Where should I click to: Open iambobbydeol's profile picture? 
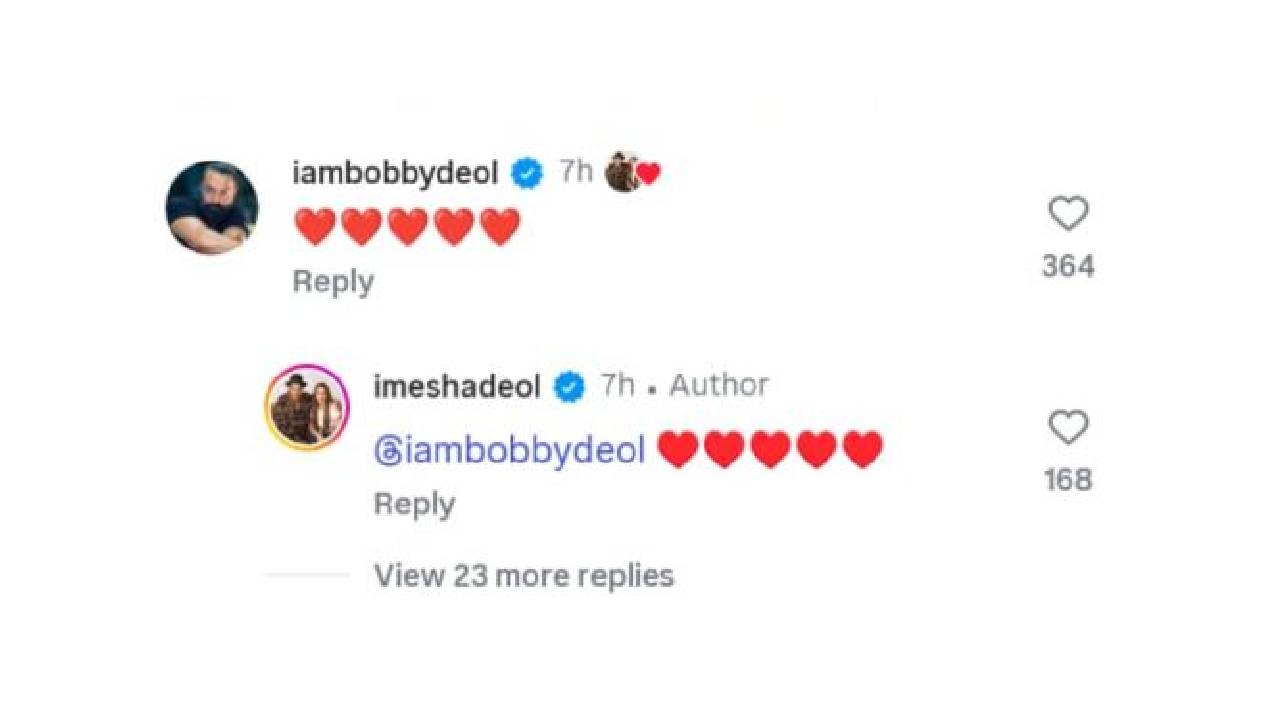pyautogui.click(x=212, y=208)
